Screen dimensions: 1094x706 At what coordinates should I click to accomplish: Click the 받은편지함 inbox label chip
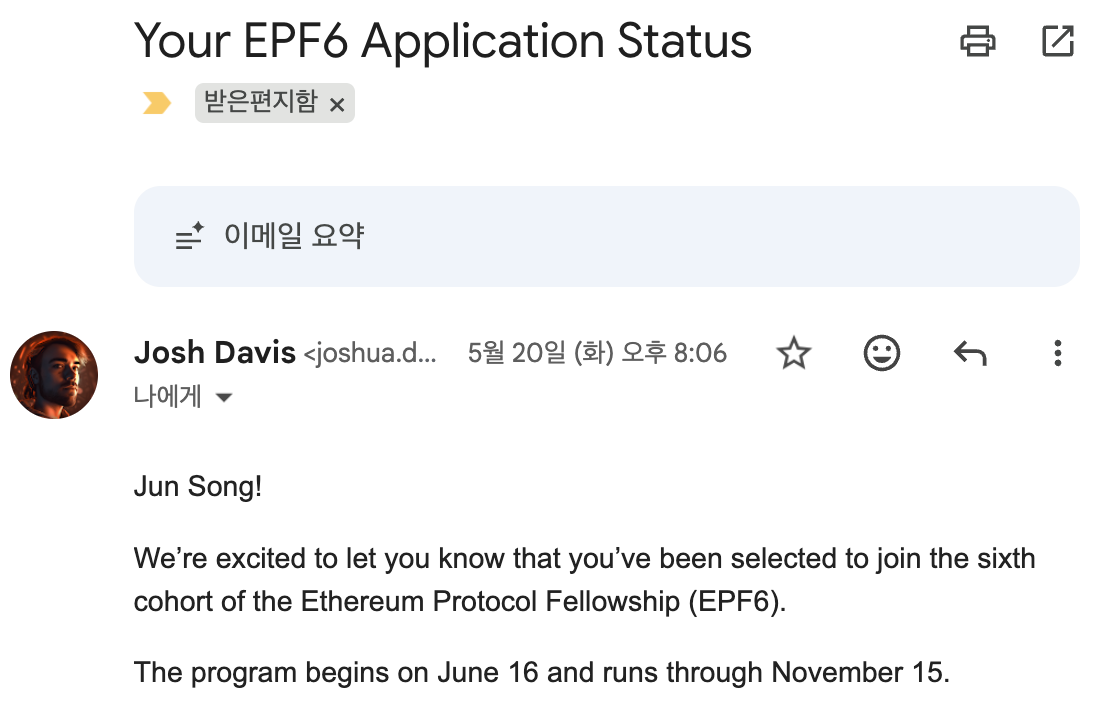(260, 103)
